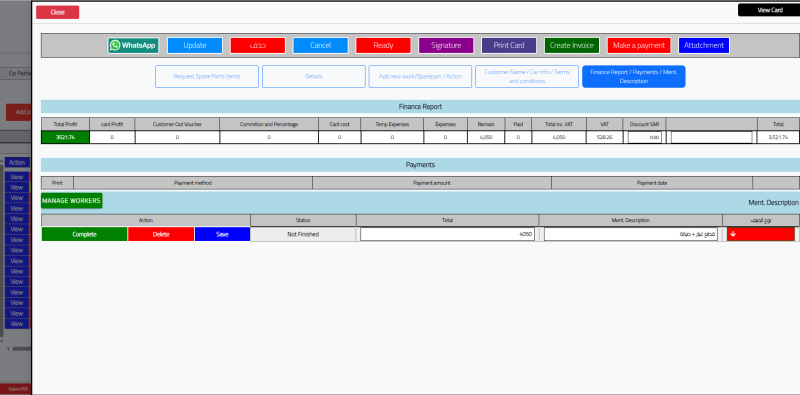
Task: Click the Total value 3,521.74
Action: [x=778, y=137]
